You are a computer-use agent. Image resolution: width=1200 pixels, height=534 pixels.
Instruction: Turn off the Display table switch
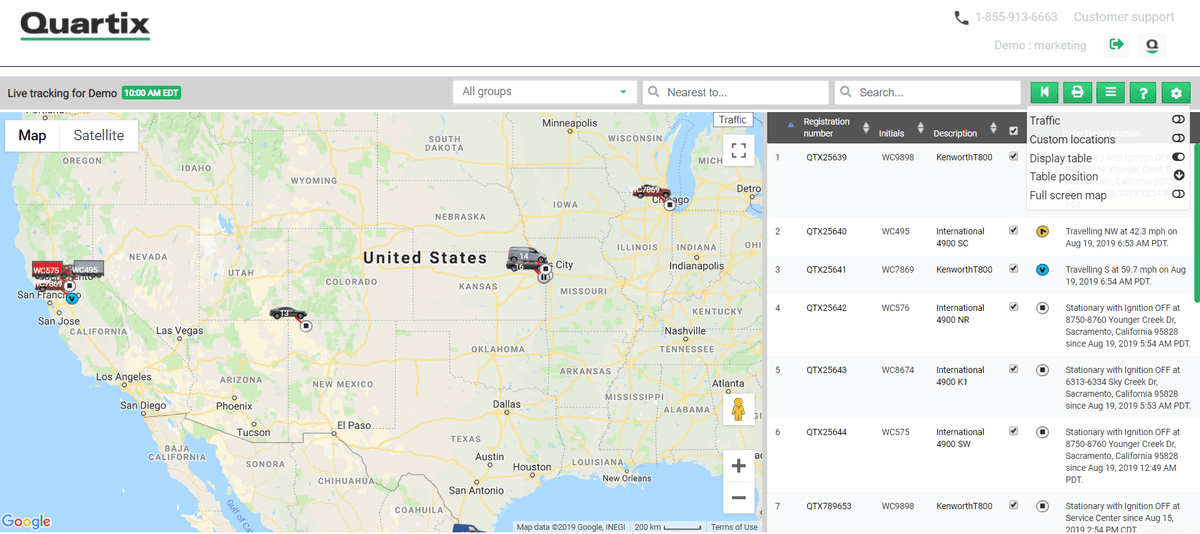click(x=1178, y=157)
